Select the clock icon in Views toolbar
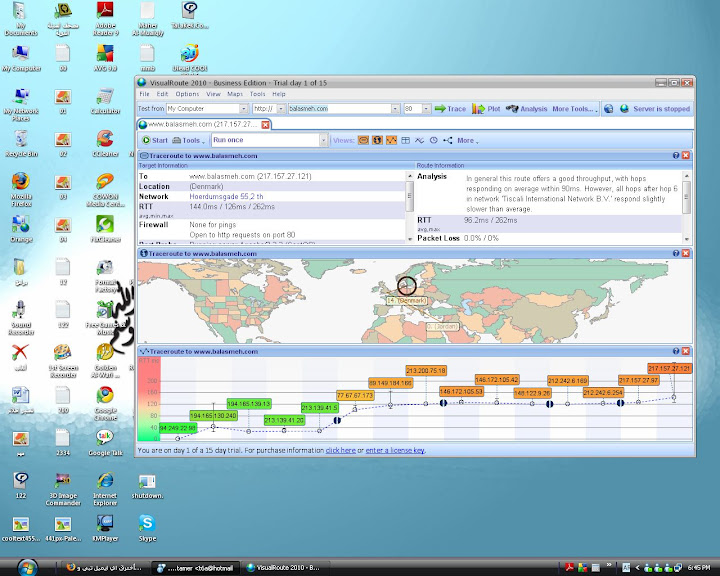Image resolution: width=720 pixels, height=576 pixels. 433,141
